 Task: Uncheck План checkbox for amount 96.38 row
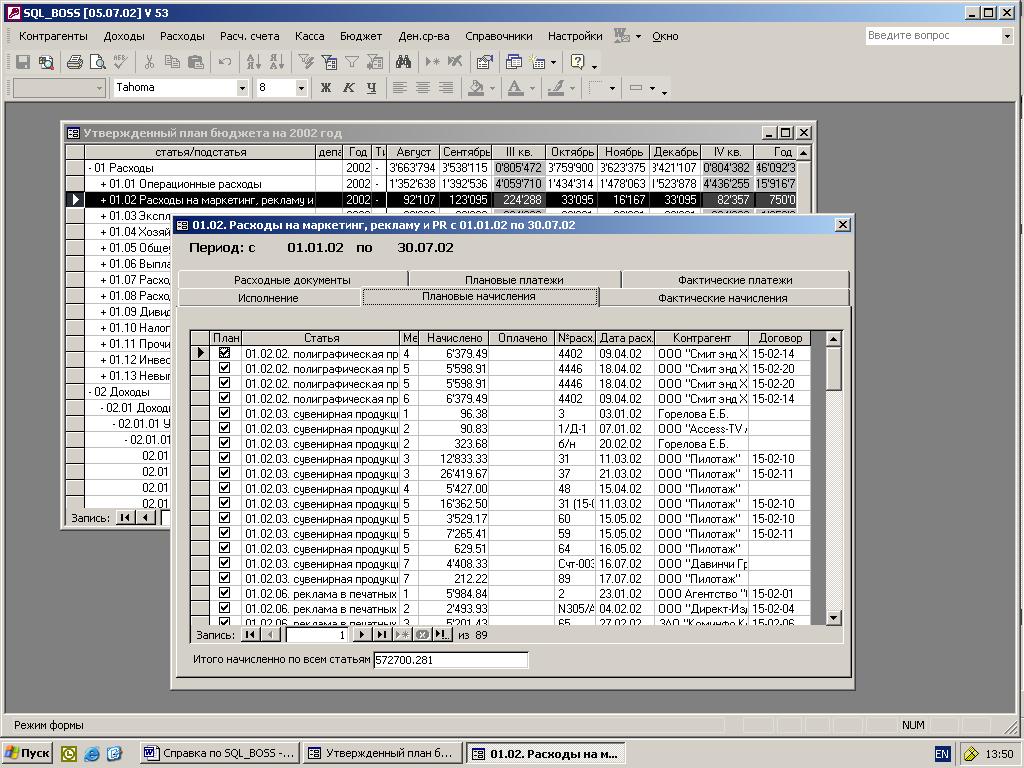(x=225, y=414)
